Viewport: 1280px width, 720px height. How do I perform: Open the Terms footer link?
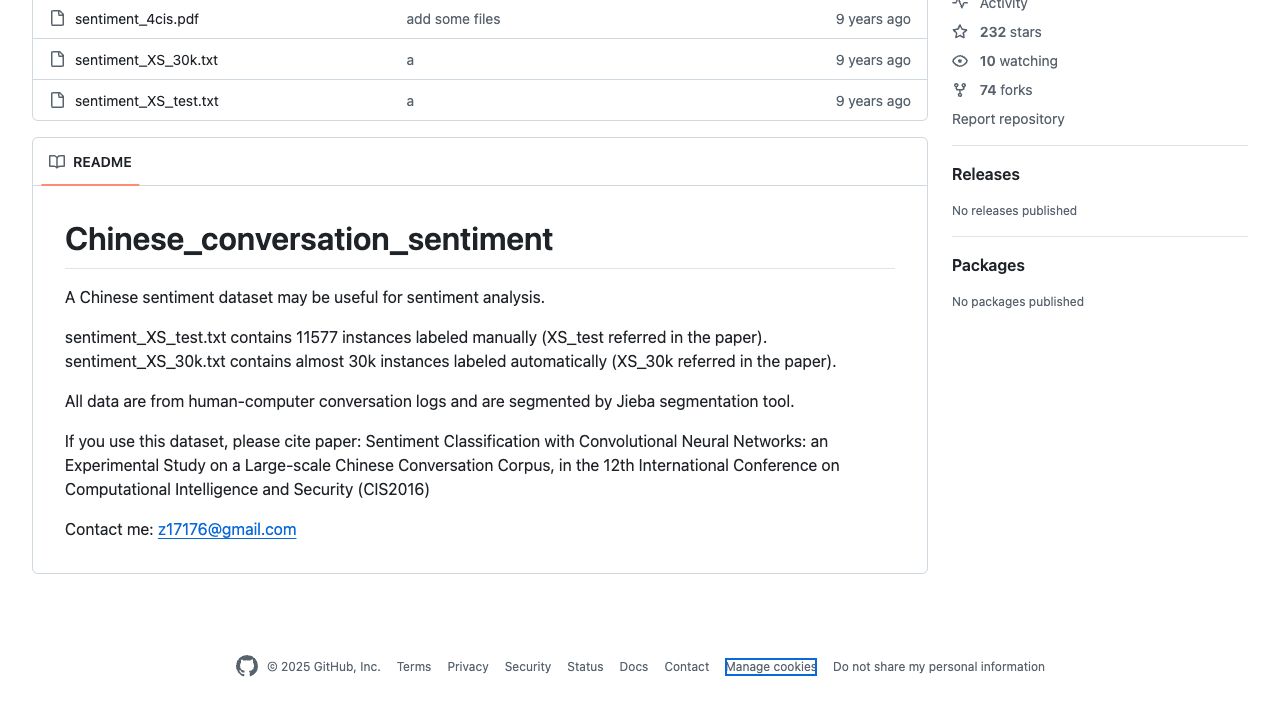pos(414,667)
